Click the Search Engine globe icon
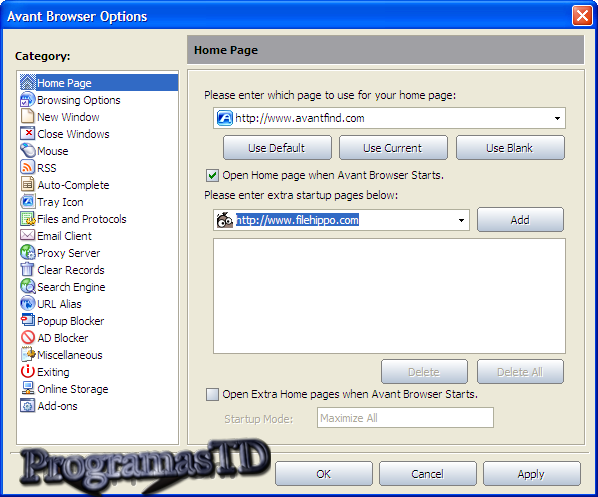598x497 pixels. (x=27, y=286)
